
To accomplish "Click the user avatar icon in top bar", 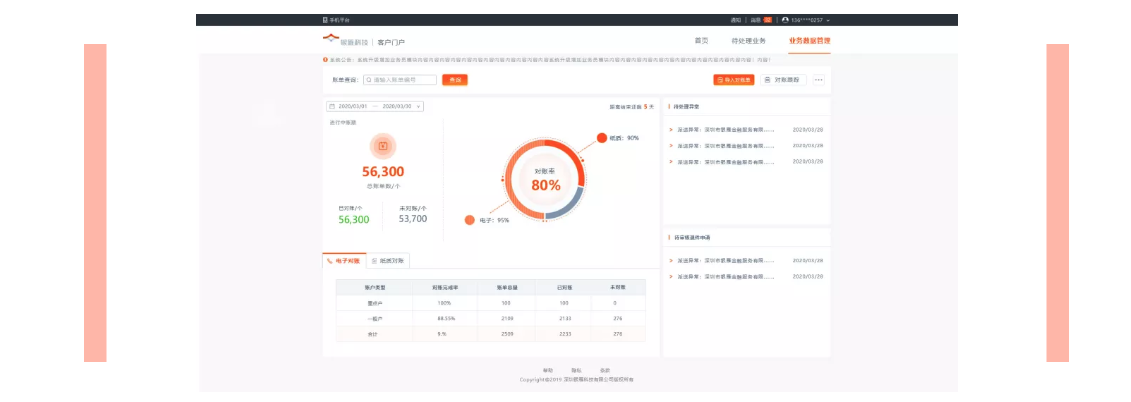I will point(786,20).
